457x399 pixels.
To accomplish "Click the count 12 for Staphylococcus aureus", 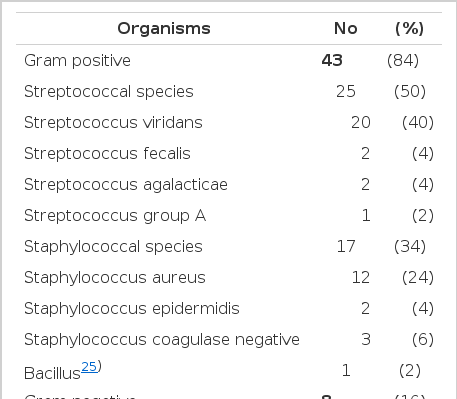I will pos(361,277).
